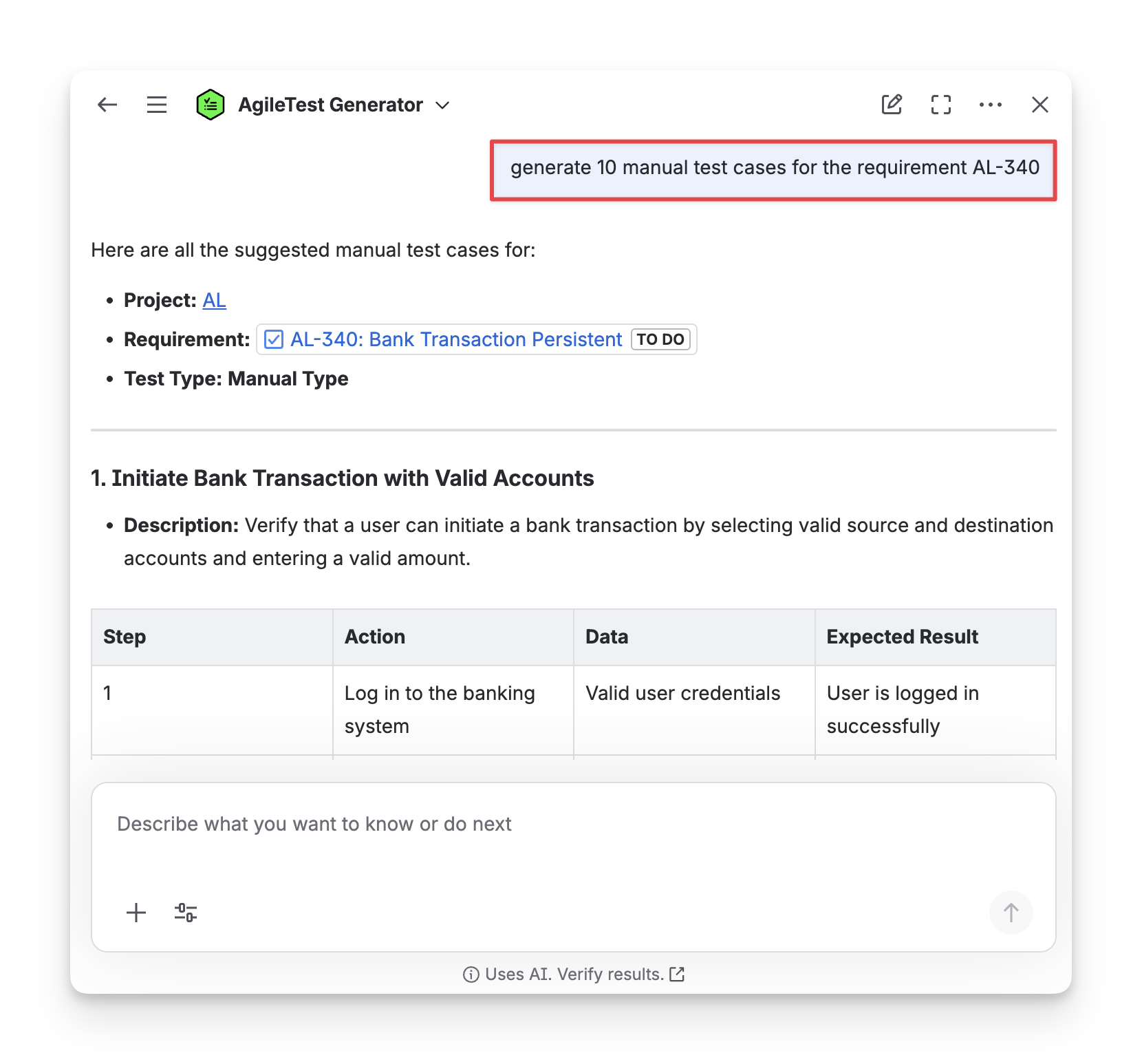This screenshot has height=1064, width=1142.
Task: Close the chat panel
Action: click(x=1040, y=105)
